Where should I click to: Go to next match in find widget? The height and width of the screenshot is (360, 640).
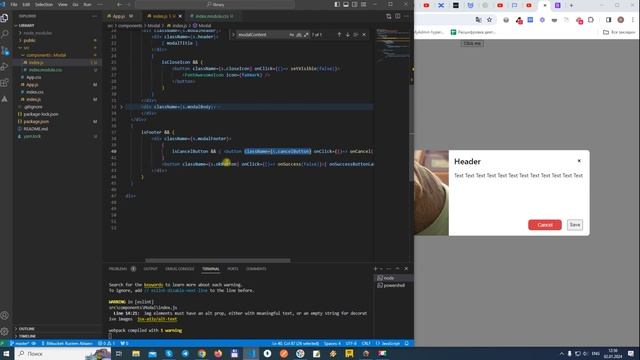point(347,35)
